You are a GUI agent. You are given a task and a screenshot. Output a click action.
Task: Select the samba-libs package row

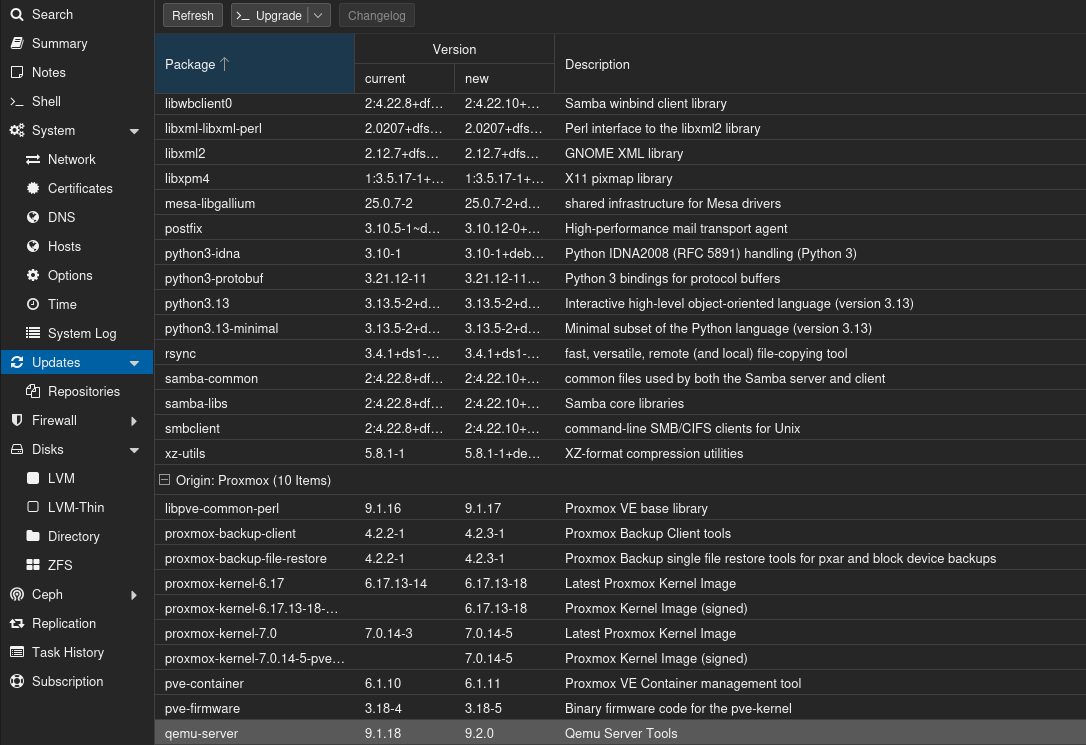click(x=620, y=403)
